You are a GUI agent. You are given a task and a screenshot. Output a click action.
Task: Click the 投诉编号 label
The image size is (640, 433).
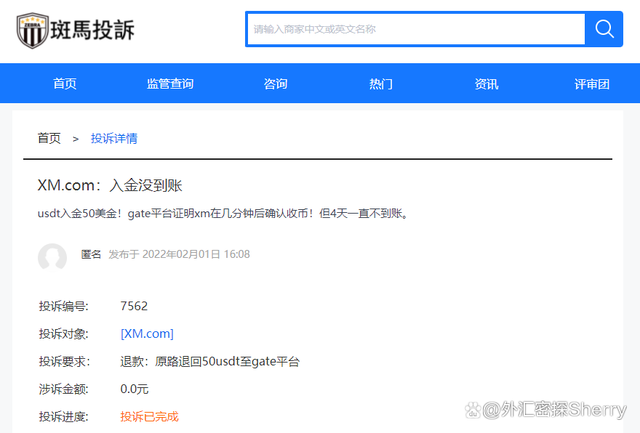point(63,306)
